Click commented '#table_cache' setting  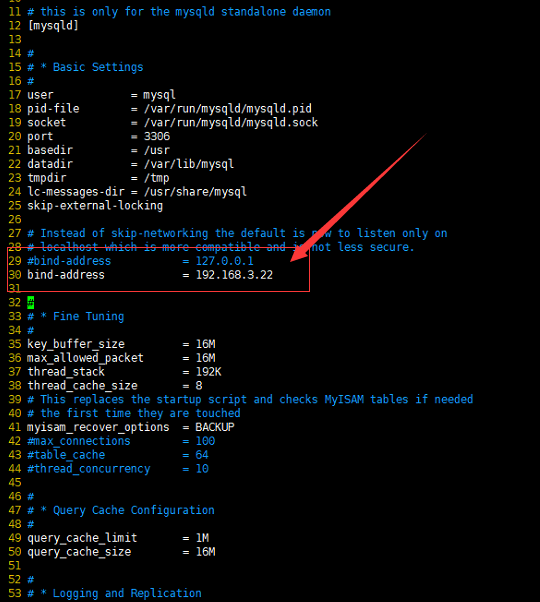tap(66, 455)
